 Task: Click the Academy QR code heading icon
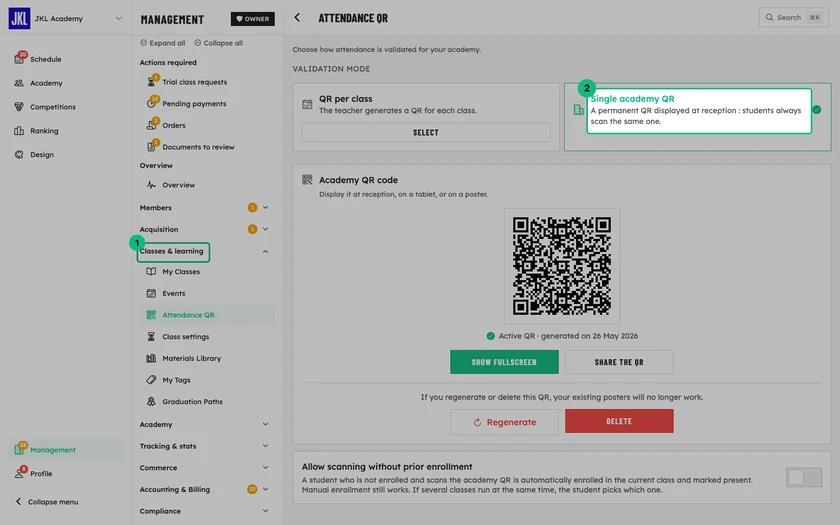(307, 179)
